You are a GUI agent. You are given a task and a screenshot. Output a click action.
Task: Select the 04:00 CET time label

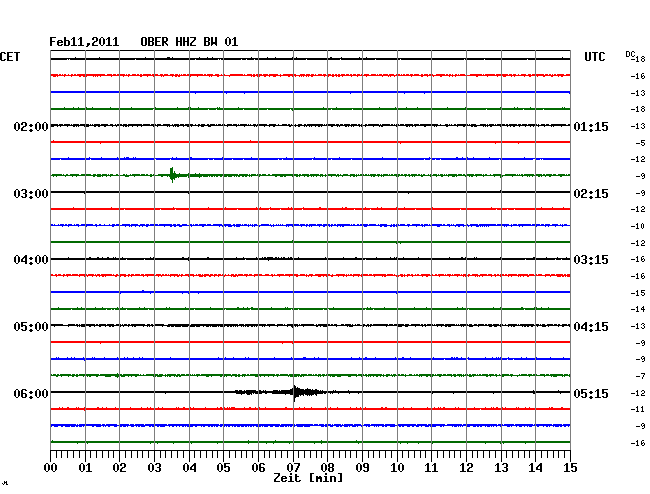(31, 260)
